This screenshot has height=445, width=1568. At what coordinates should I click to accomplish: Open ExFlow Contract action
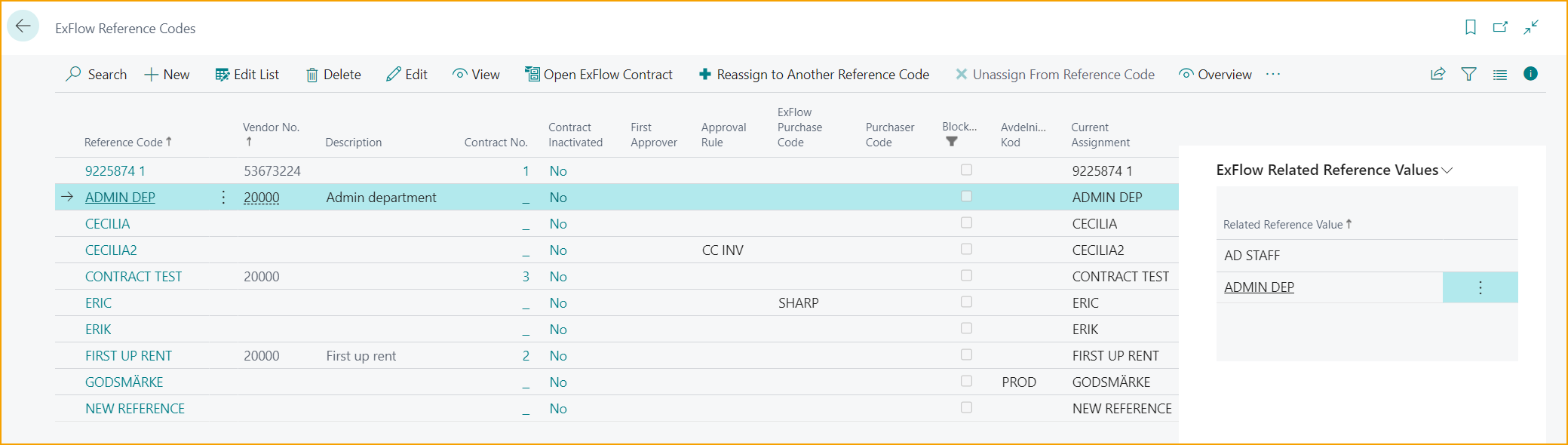tap(599, 74)
